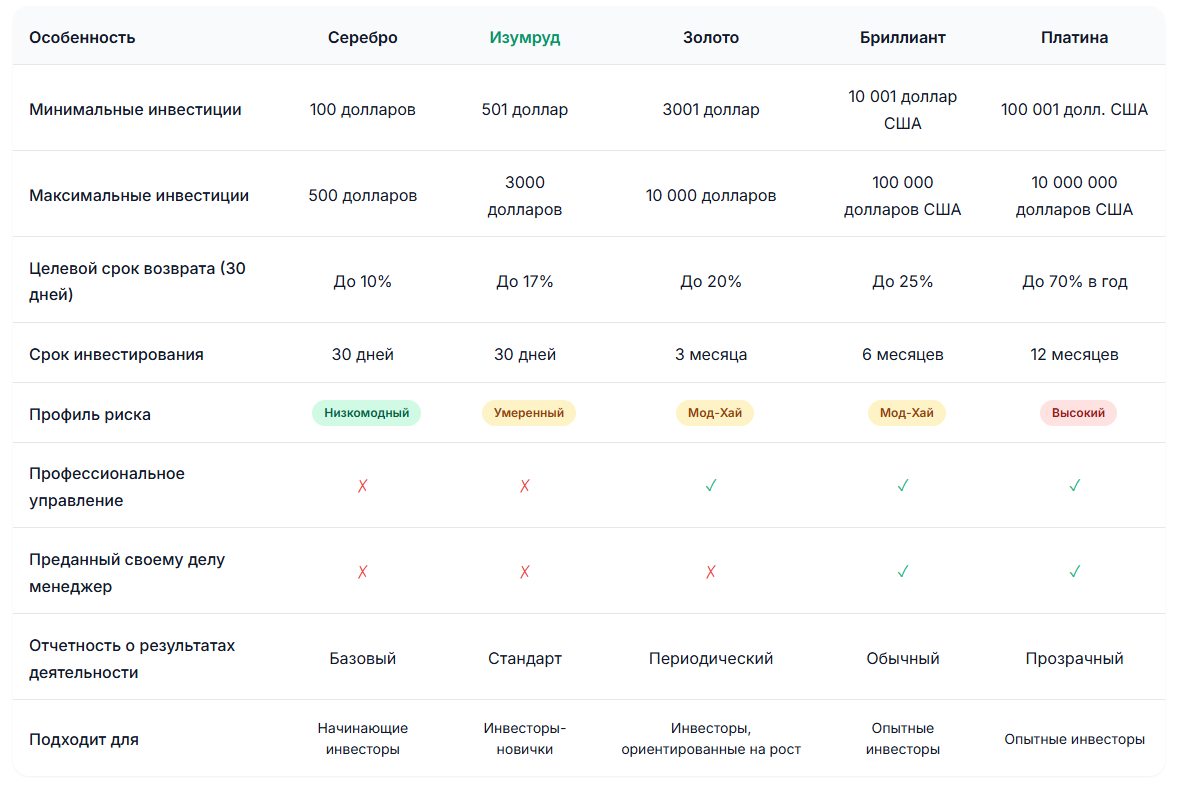Click red cross for Золото dedicated manager
Image resolution: width=1188 pixels, height=786 pixels.
pos(711,572)
